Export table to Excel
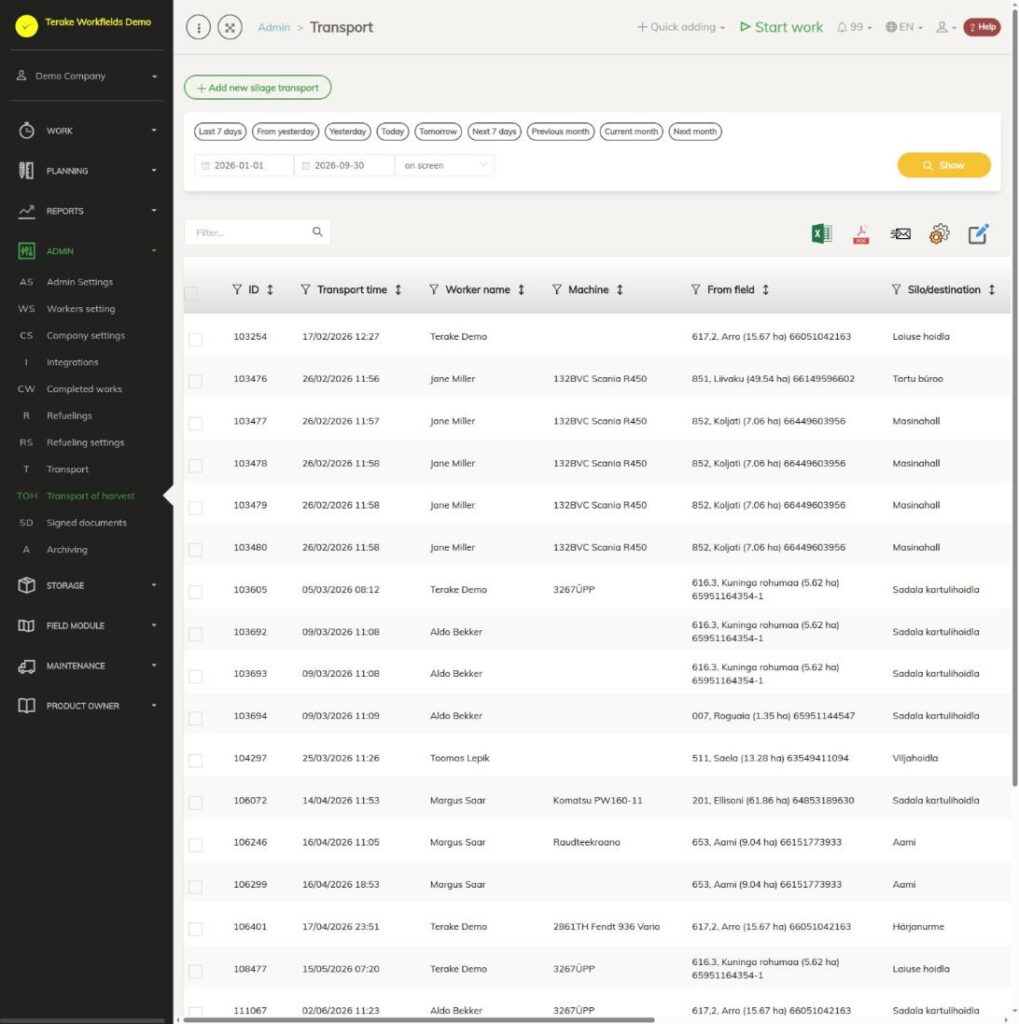 [821, 233]
